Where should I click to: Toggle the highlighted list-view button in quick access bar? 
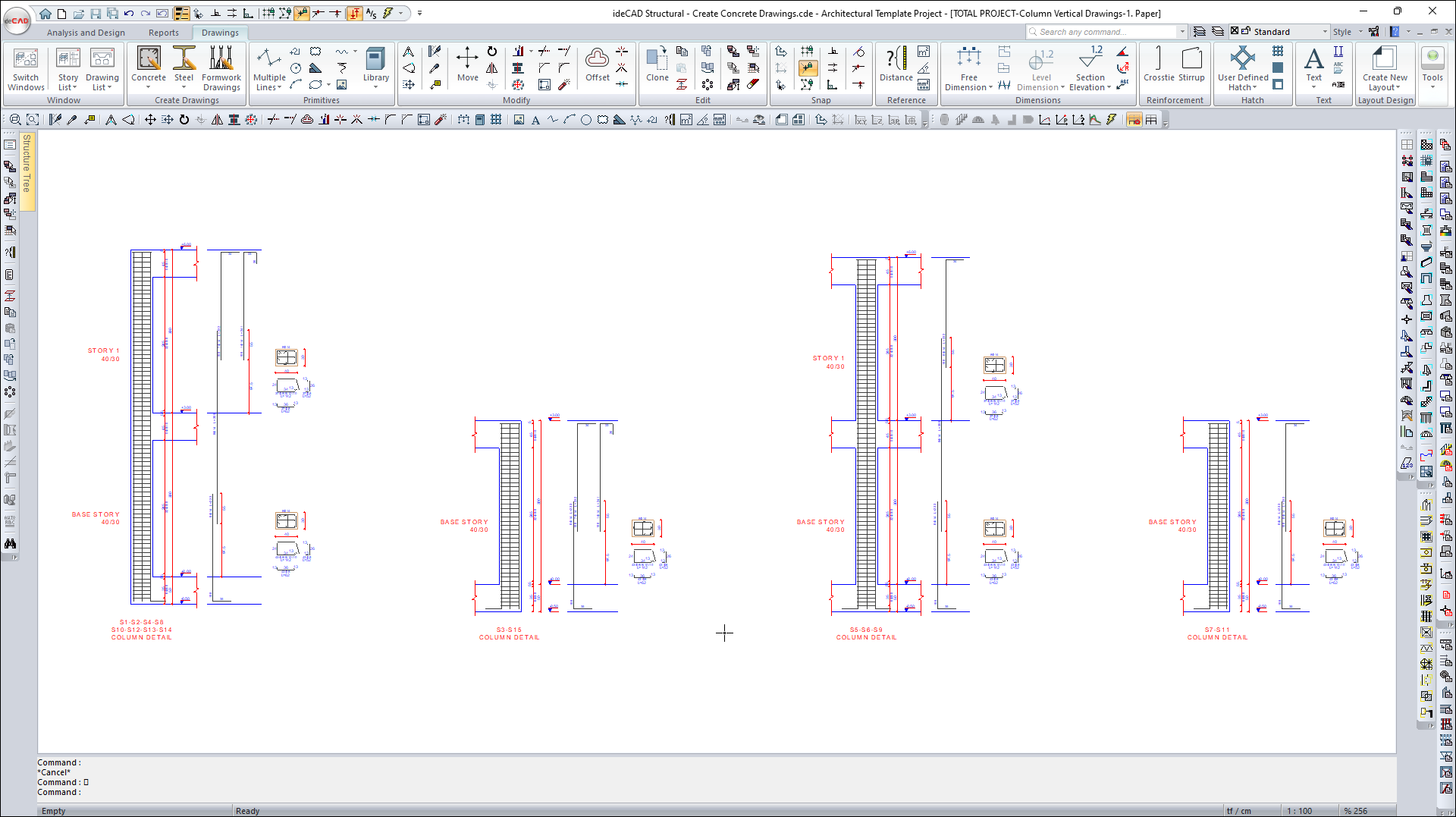[x=182, y=13]
